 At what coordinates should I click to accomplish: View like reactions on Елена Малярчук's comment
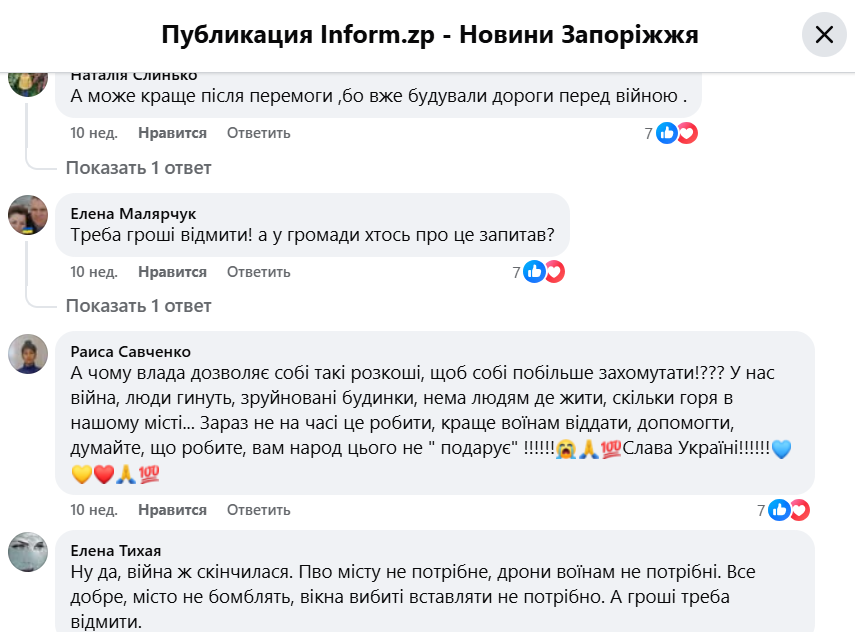coord(534,272)
